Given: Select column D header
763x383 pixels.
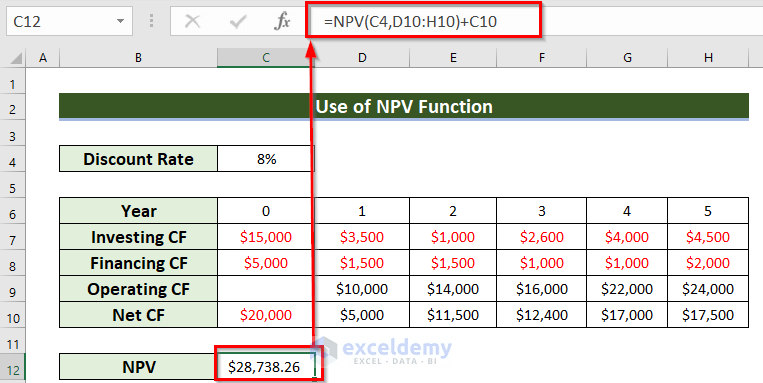Looking at the screenshot, I should [x=362, y=58].
